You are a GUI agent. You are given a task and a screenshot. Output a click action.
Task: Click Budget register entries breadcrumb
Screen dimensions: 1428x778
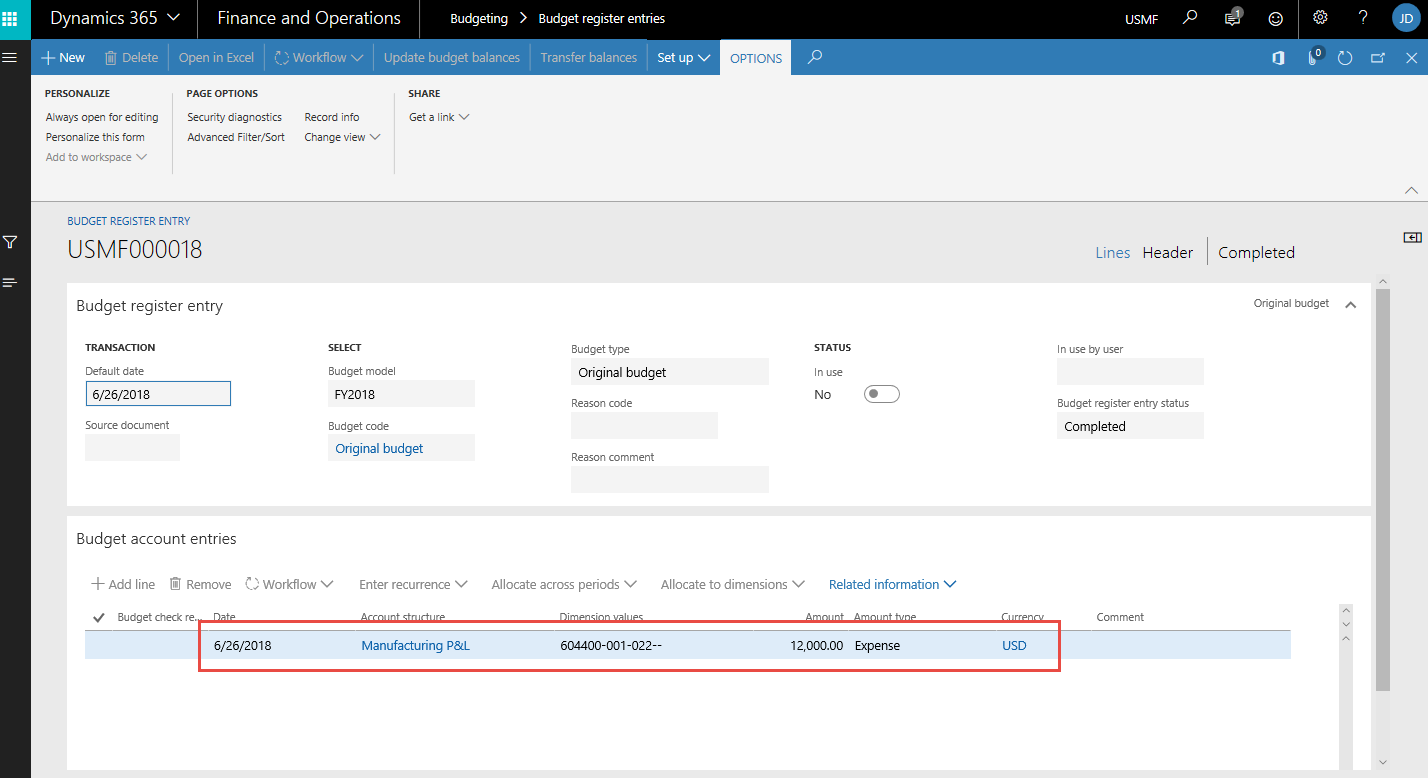click(601, 18)
